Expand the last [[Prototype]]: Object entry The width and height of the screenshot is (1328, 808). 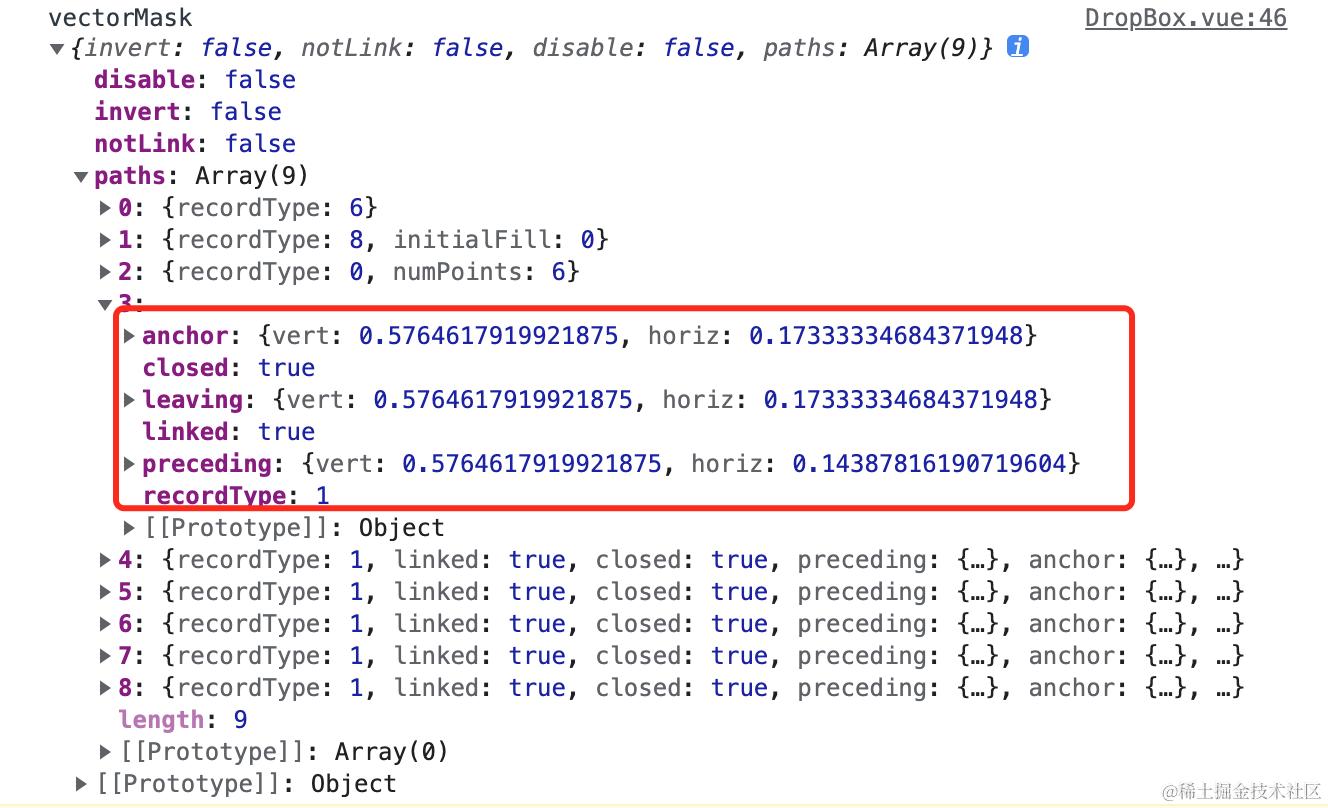click(x=81, y=783)
